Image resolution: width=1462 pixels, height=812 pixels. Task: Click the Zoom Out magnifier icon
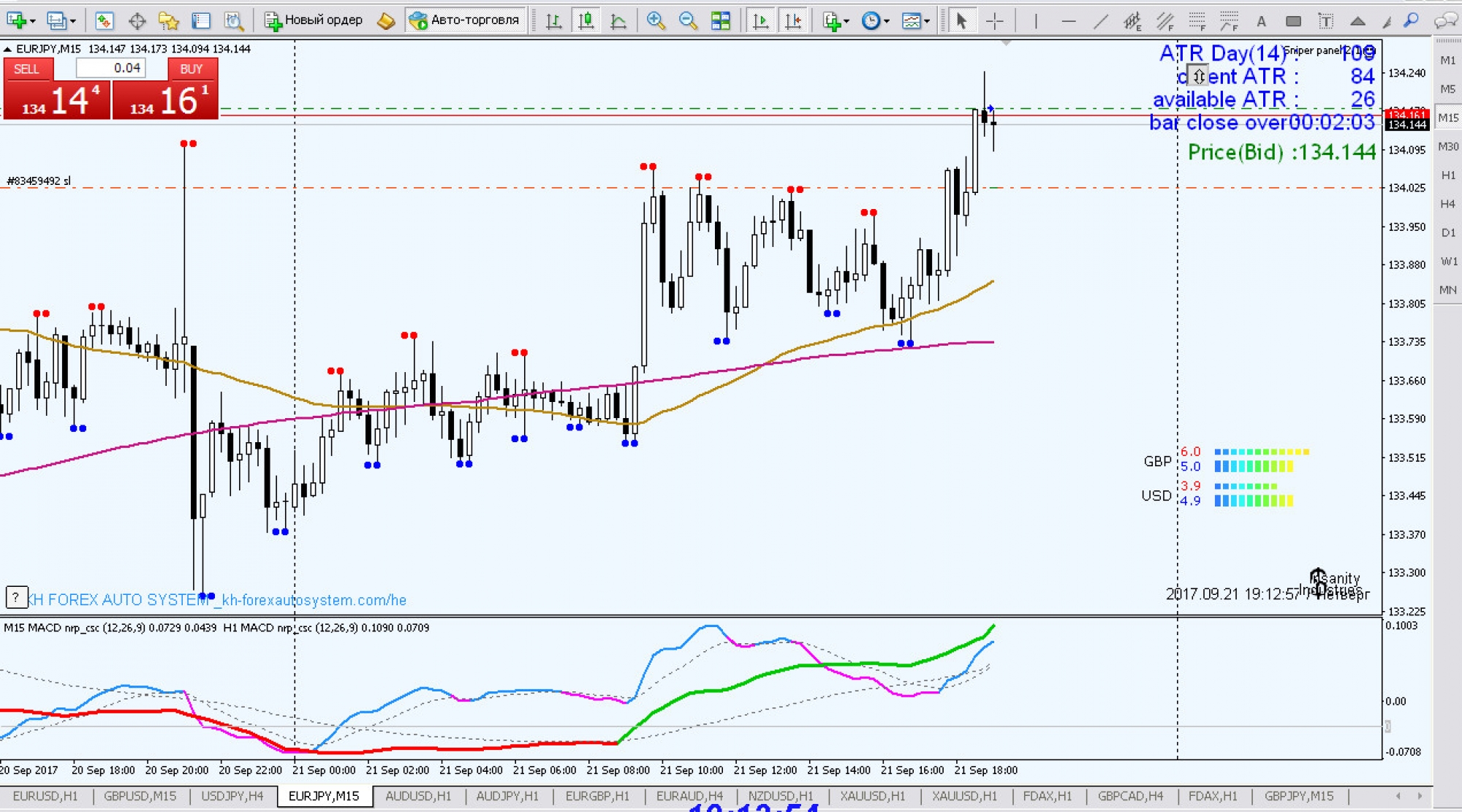click(x=687, y=20)
